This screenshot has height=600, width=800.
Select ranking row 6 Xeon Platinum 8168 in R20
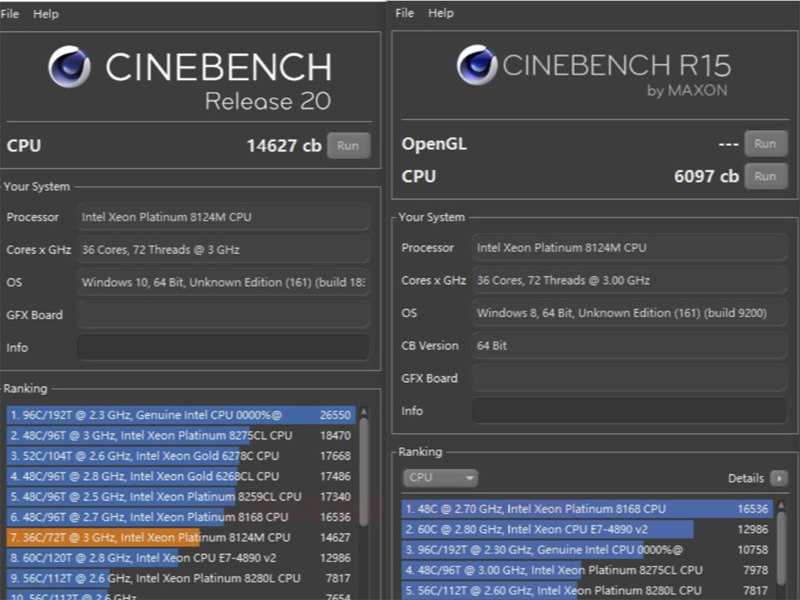click(181, 517)
